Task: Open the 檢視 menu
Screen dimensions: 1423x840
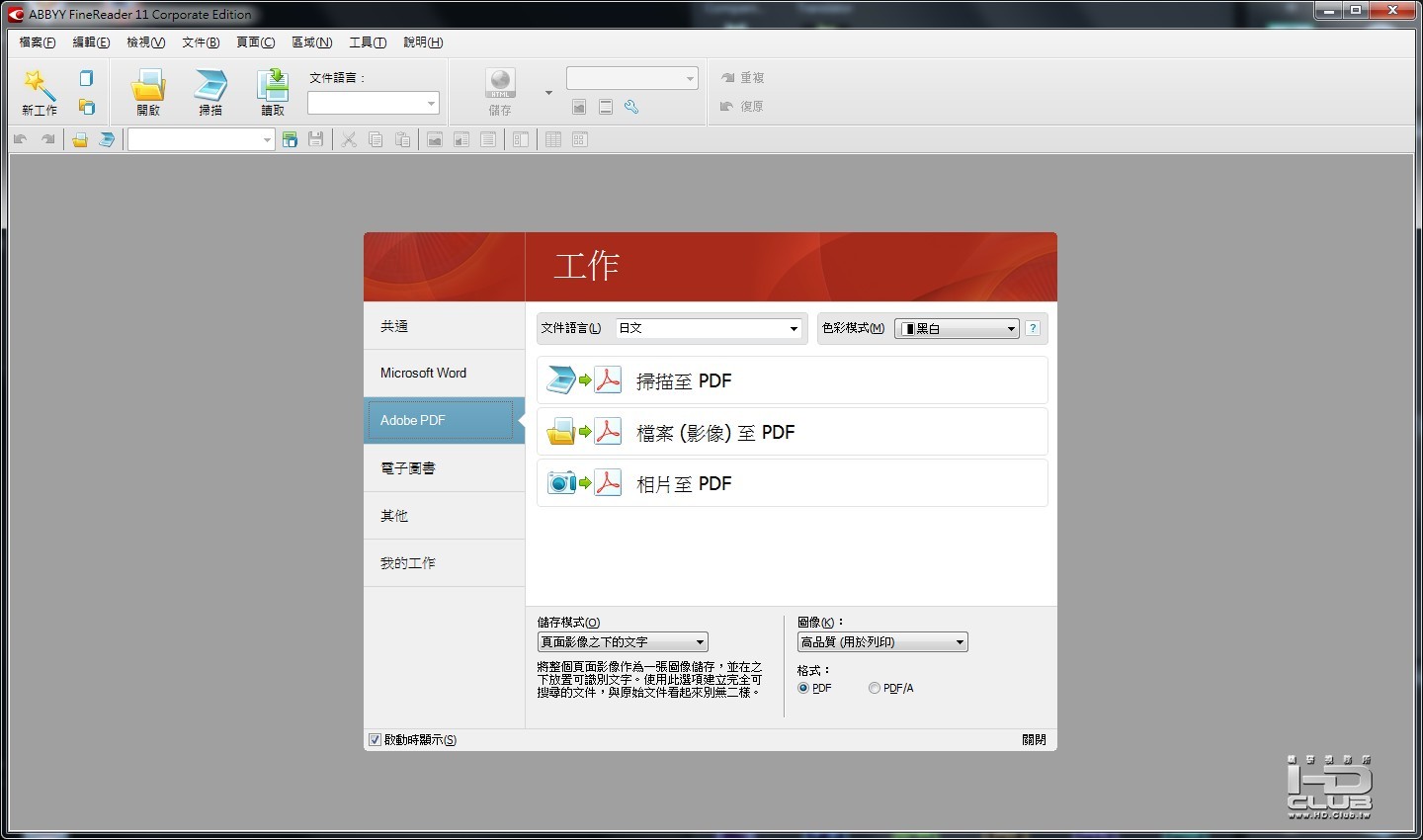Action: (x=146, y=42)
